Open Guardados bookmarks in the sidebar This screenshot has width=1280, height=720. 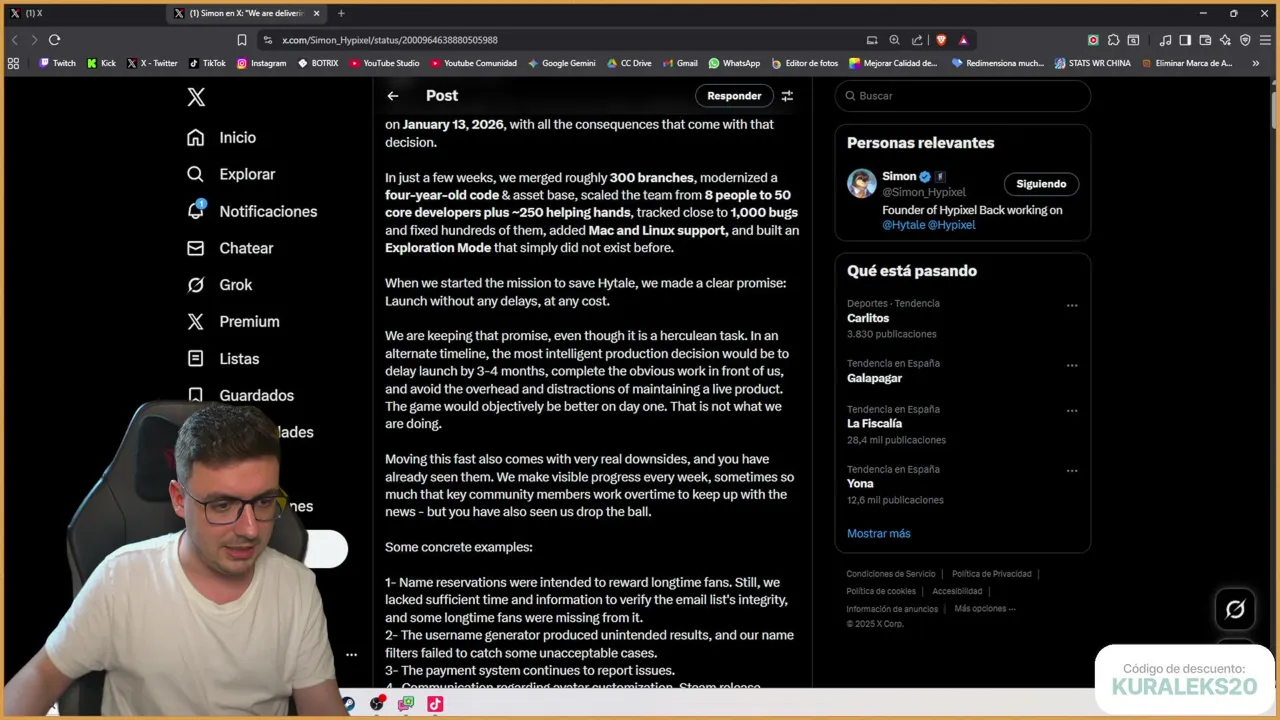241,395
